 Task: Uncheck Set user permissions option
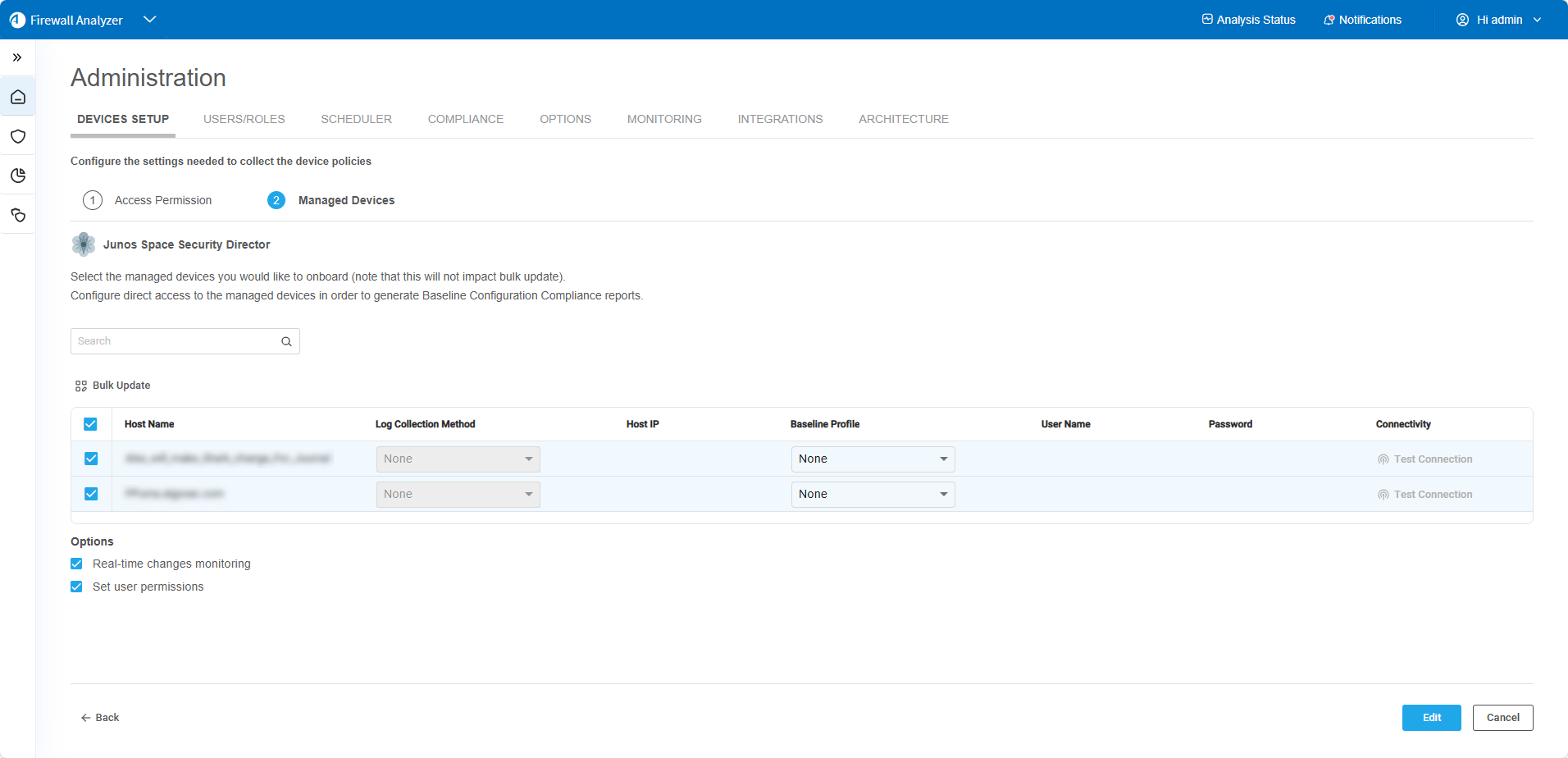coord(76,587)
